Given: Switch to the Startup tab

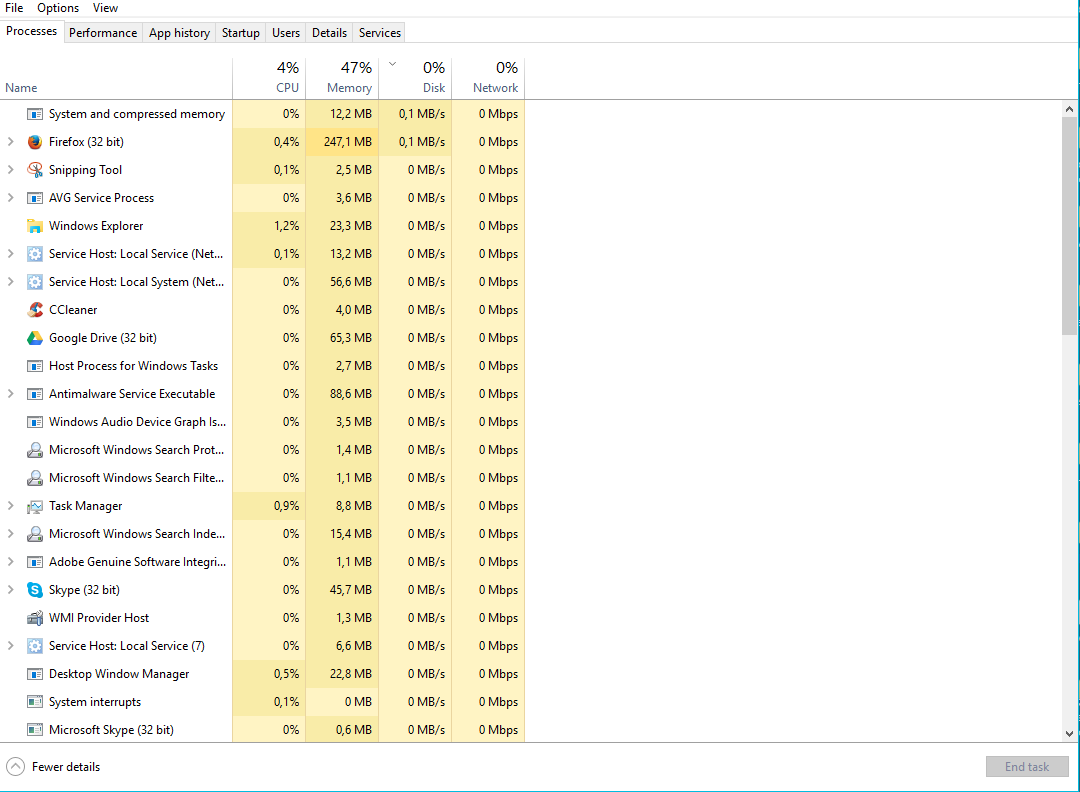Looking at the screenshot, I should click(x=240, y=33).
